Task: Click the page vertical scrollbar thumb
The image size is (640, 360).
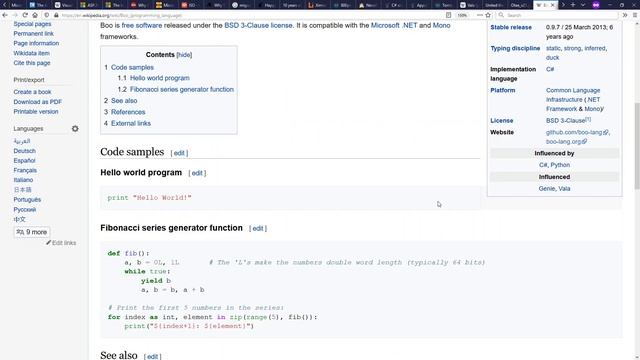Action: pyautogui.click(x=637, y=146)
